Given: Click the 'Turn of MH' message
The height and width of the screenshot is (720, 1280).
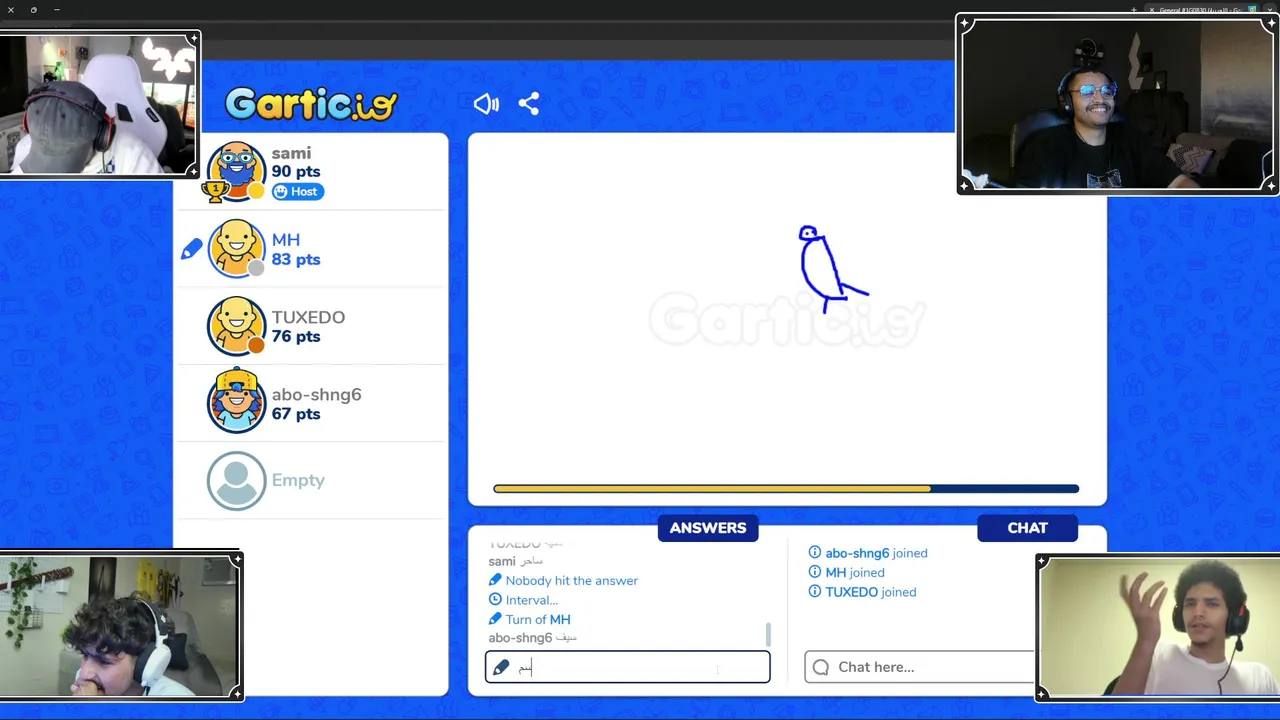Looking at the screenshot, I should [538, 619].
